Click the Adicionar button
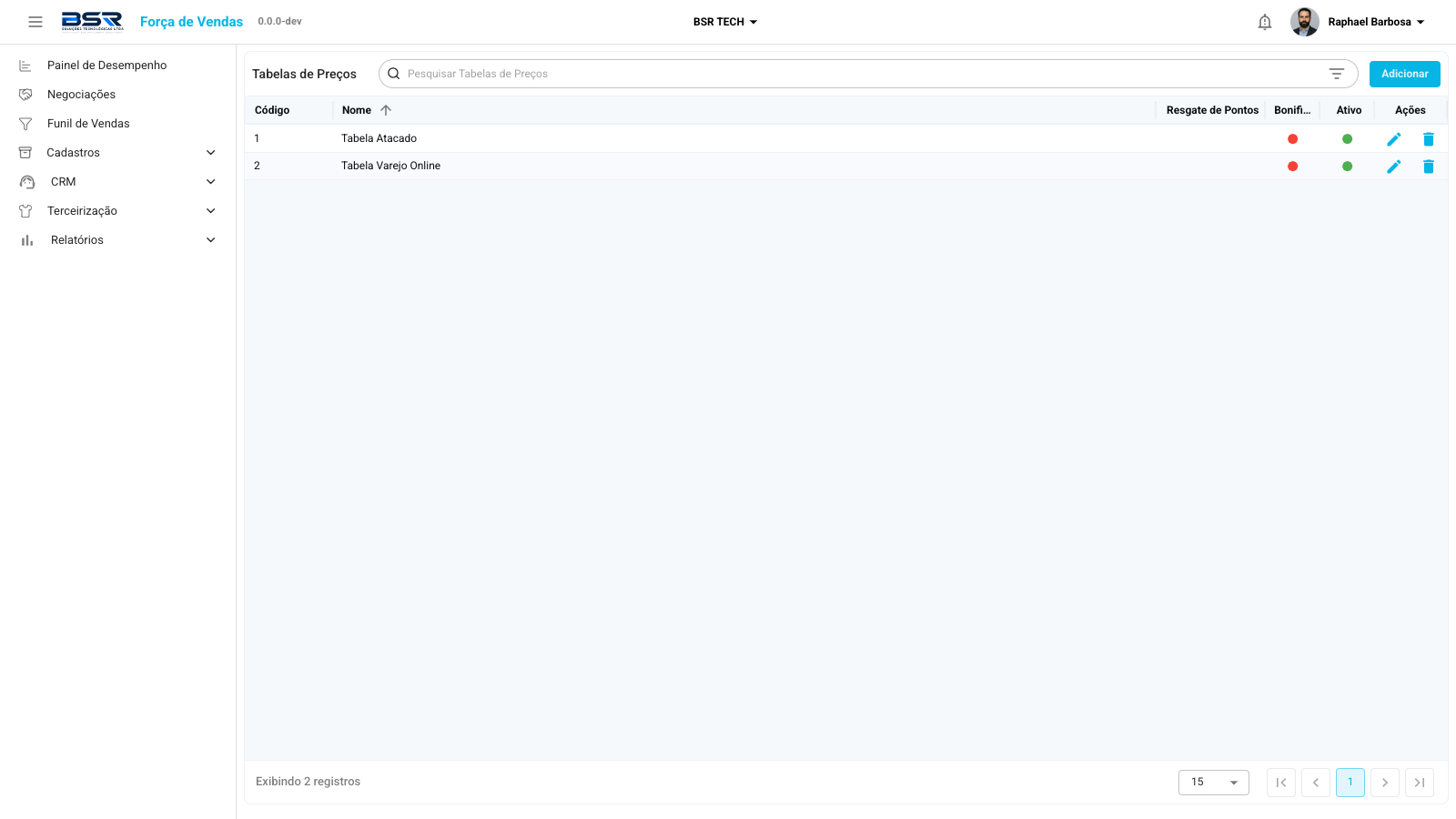 (x=1405, y=74)
